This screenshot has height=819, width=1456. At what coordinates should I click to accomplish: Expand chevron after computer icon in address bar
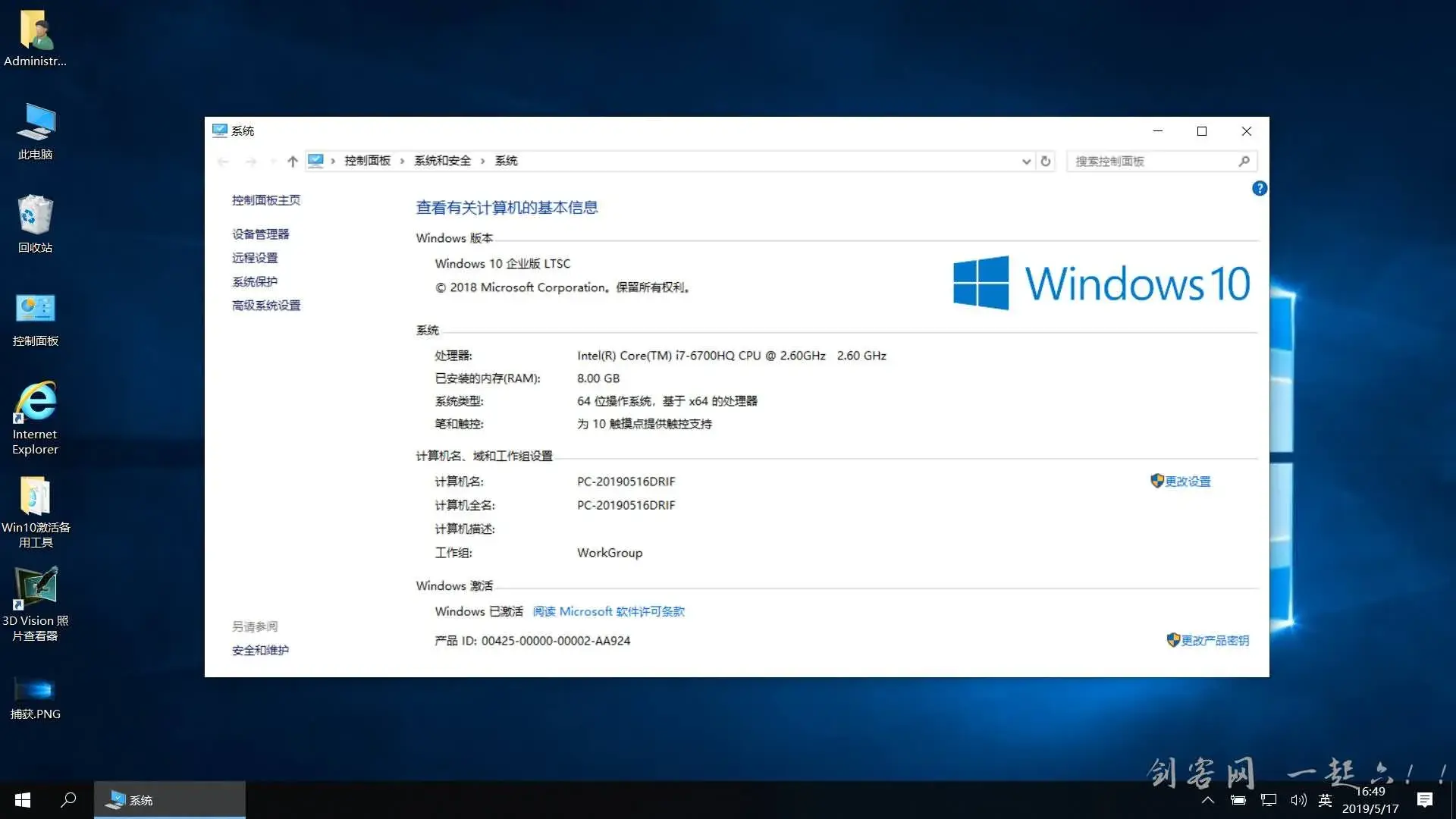coord(333,161)
